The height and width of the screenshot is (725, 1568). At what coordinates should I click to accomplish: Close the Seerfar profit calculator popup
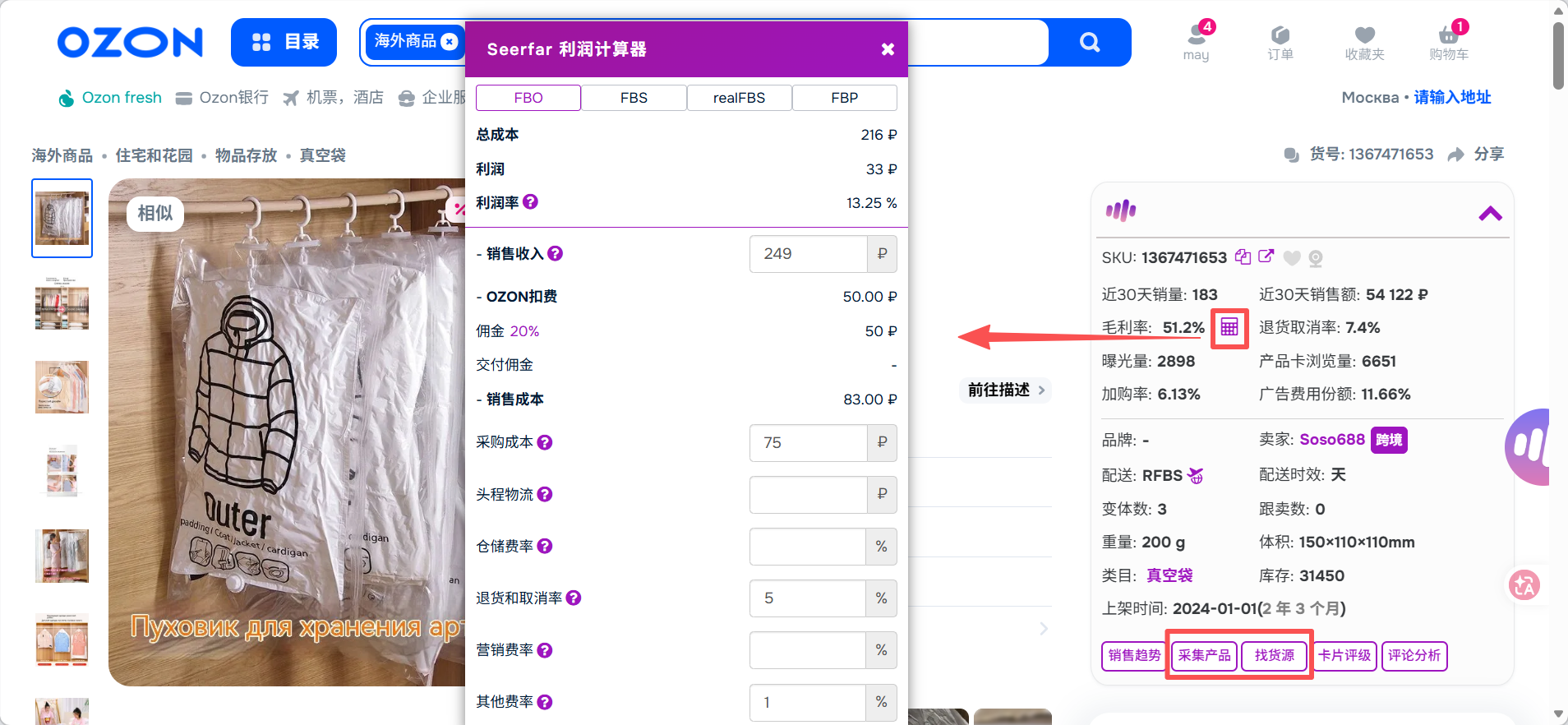(888, 49)
